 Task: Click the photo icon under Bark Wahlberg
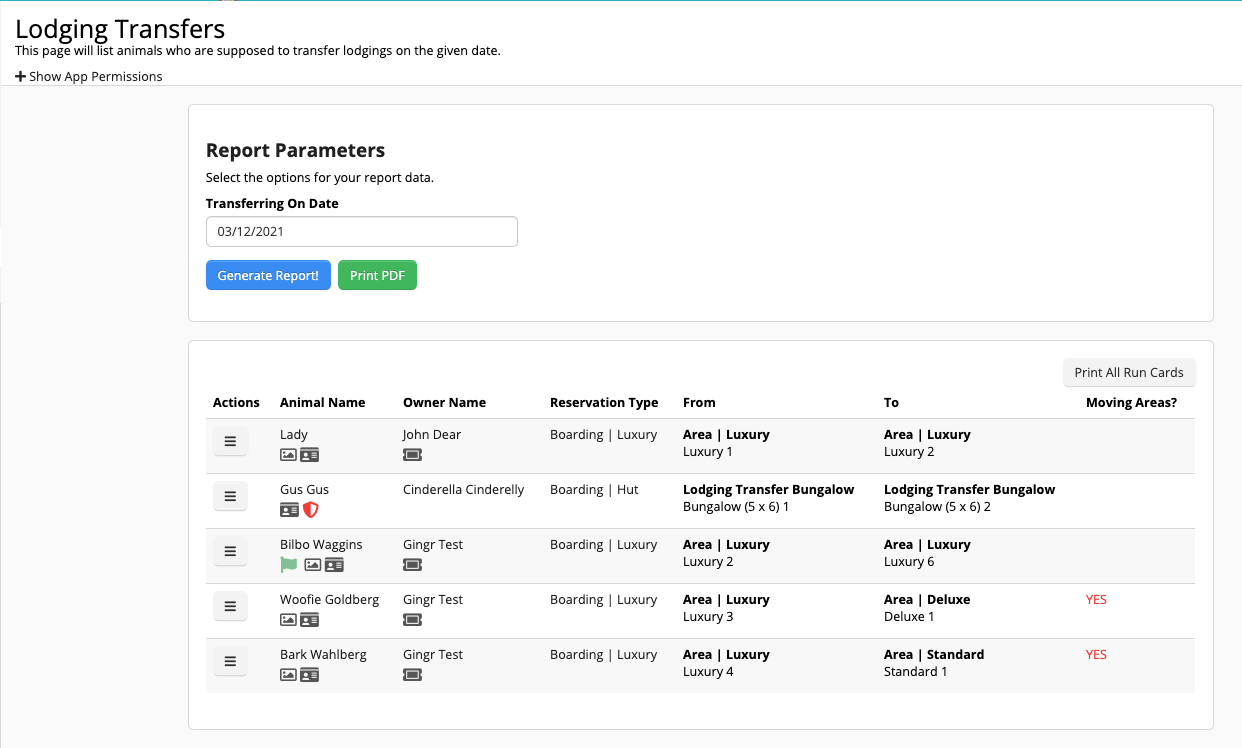288,674
